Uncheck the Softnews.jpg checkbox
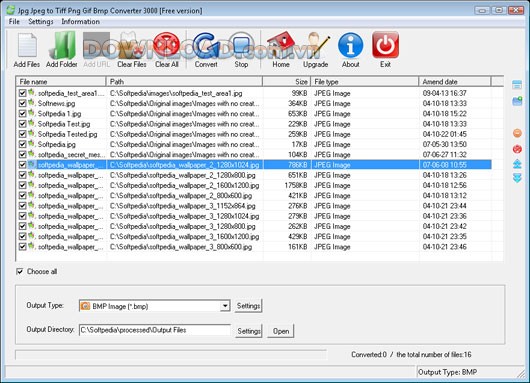The height and width of the screenshot is (383, 530). click(22, 103)
